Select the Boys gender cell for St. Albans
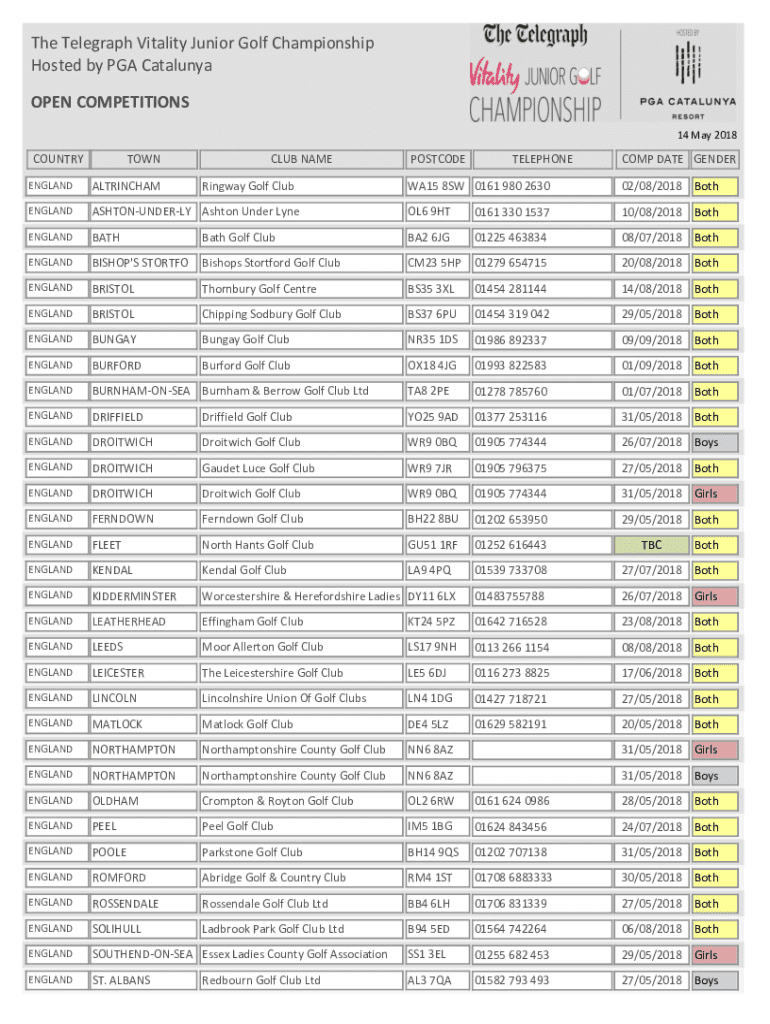The image size is (770, 1024). tap(714, 980)
